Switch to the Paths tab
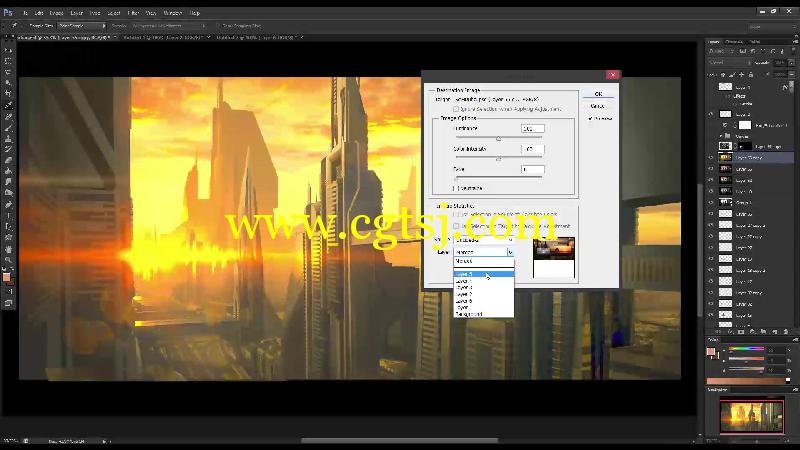This screenshot has height=450, width=800. [755, 42]
